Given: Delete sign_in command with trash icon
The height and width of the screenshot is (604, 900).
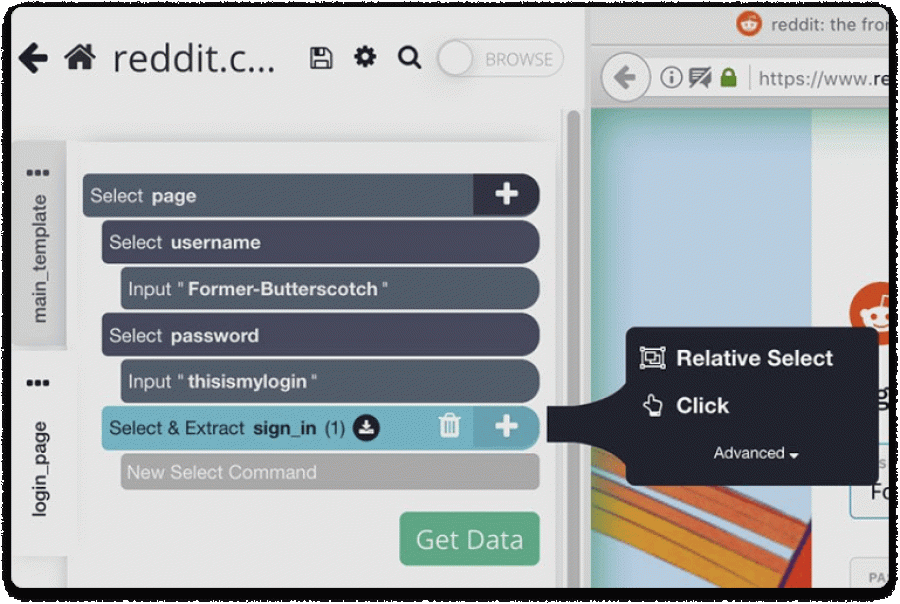Looking at the screenshot, I should pyautogui.click(x=449, y=426).
